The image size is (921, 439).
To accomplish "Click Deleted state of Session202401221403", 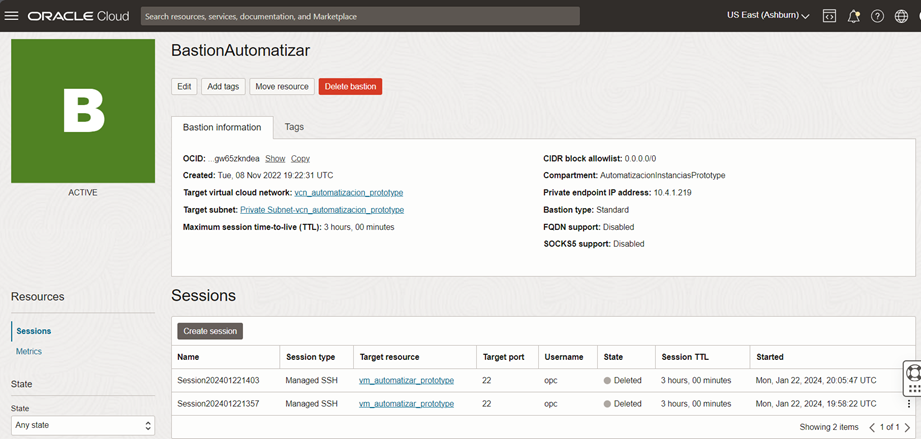I will click(623, 380).
